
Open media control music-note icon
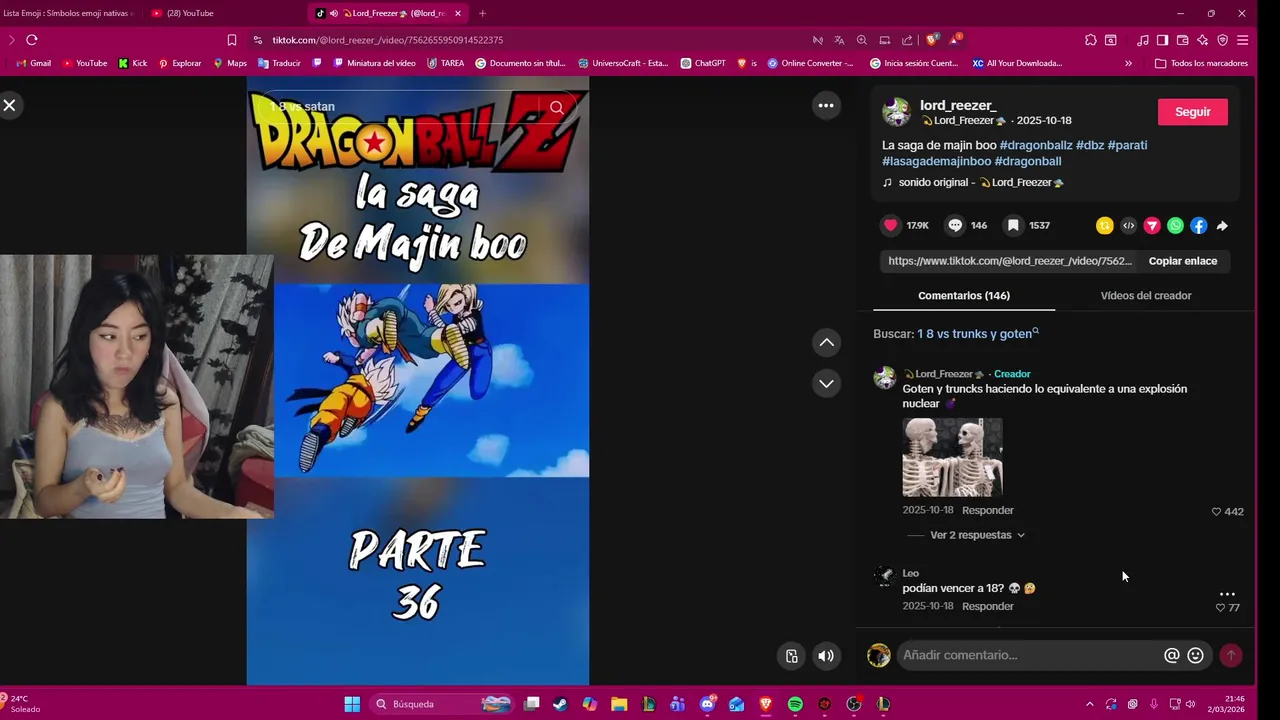(1143, 40)
